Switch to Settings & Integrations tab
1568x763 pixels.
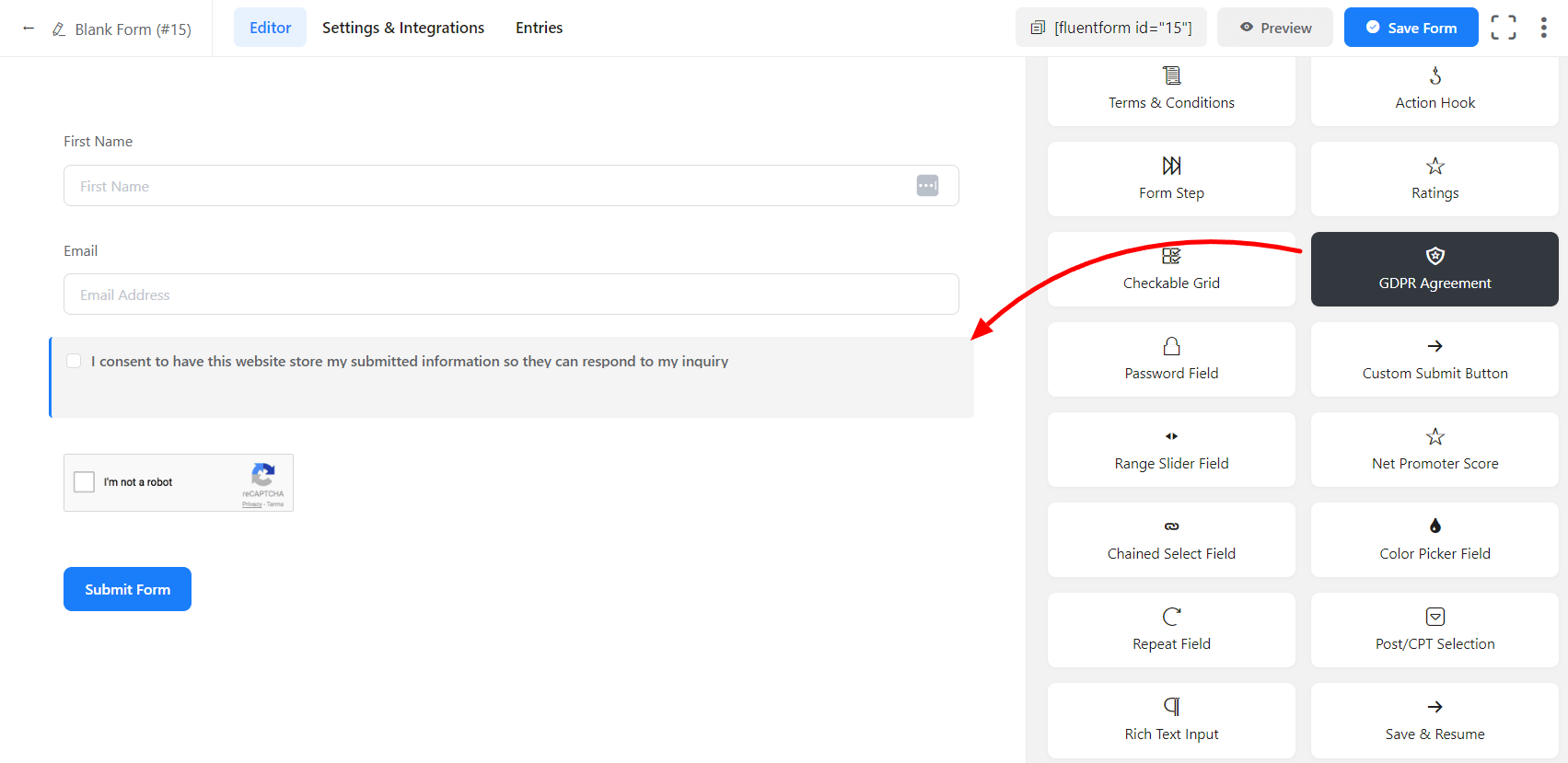click(x=402, y=28)
